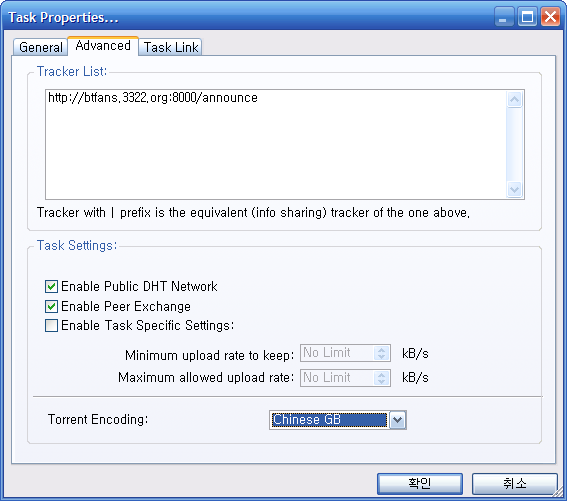This screenshot has width=567, height=501.
Task: Click the minimum upload rate spinner arrows
Action: tap(382, 353)
